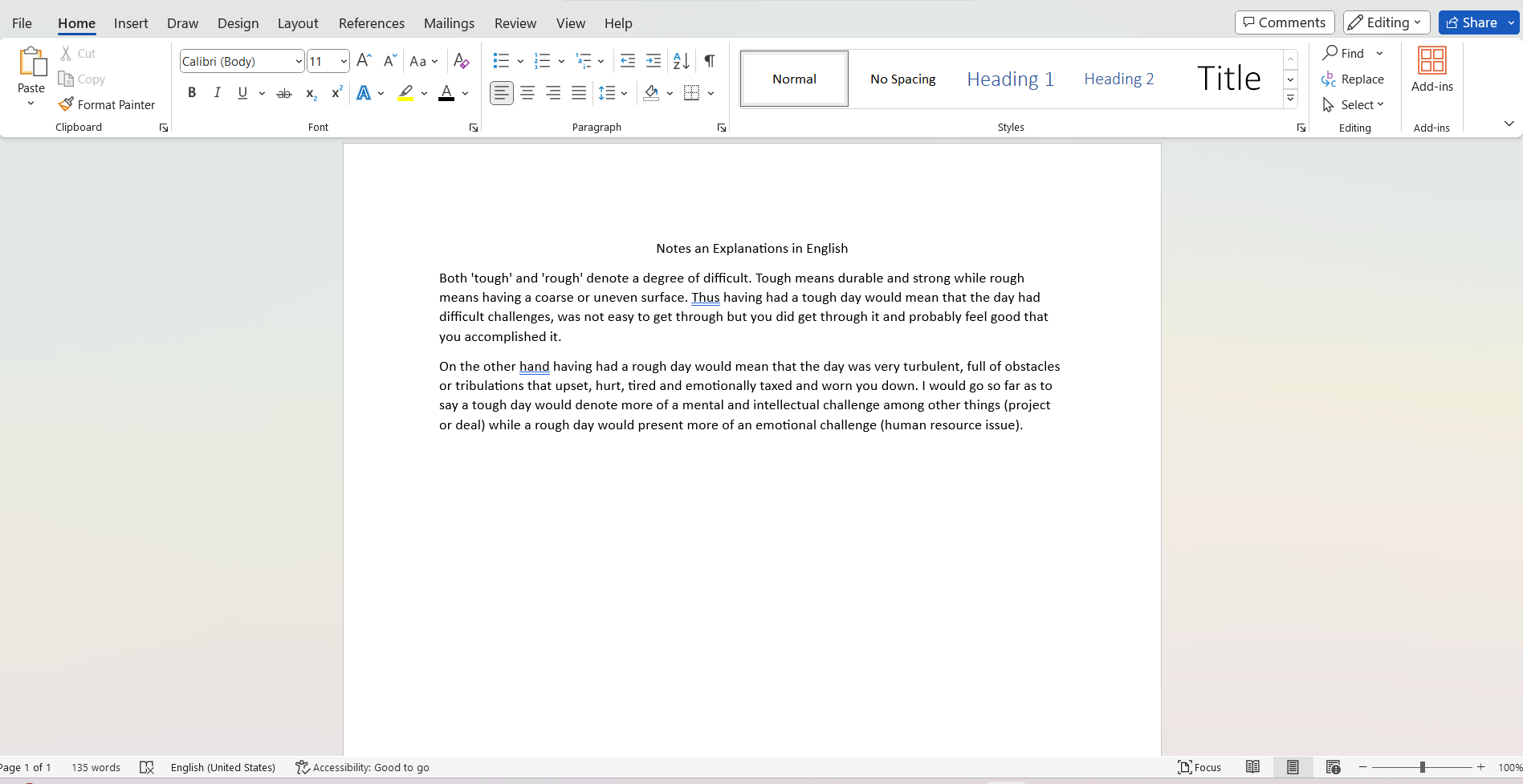Open the line spacing dropdown
The width and height of the screenshot is (1523, 784).
coord(613,93)
